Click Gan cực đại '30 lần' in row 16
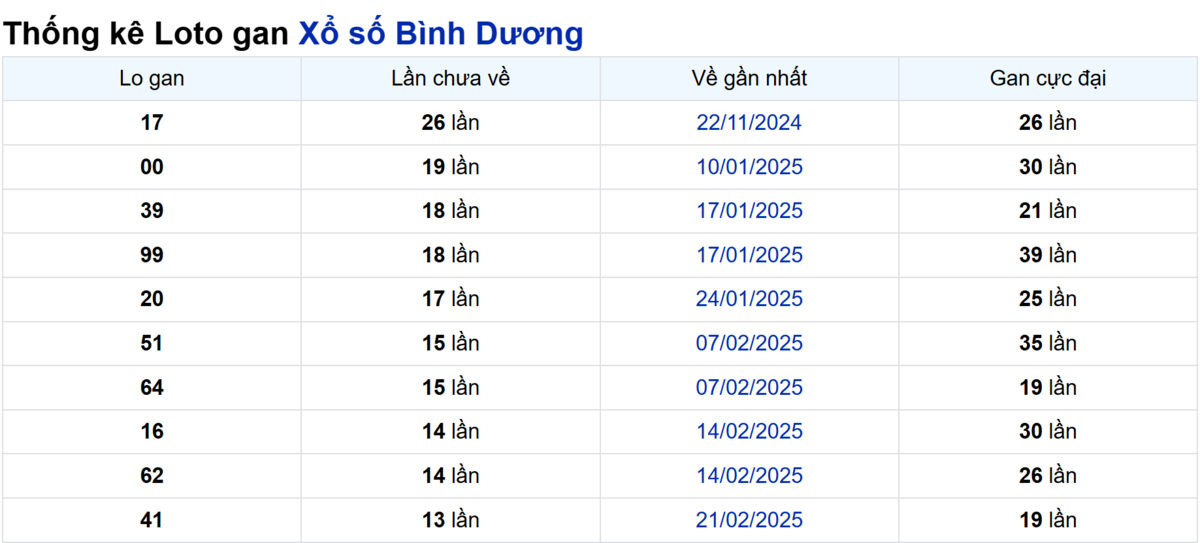Viewport: 1200px width, 543px height. (x=1048, y=431)
